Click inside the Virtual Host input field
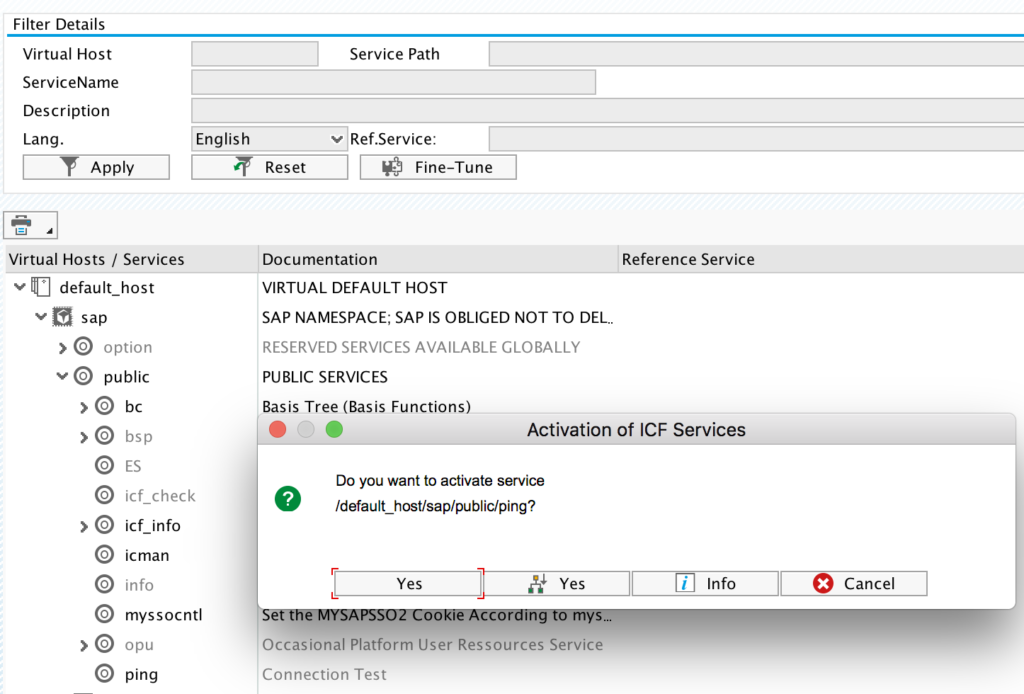1024x694 pixels. click(254, 53)
